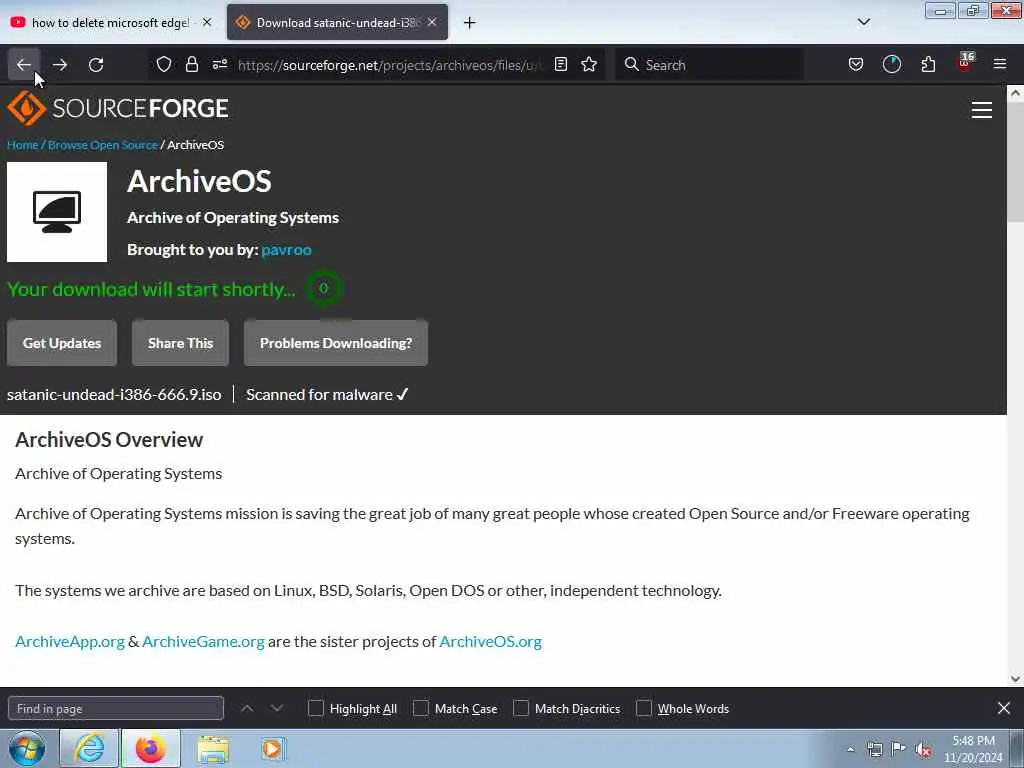Go to previous find result arrow
Image resolution: width=1024 pixels, height=768 pixels.
point(247,709)
